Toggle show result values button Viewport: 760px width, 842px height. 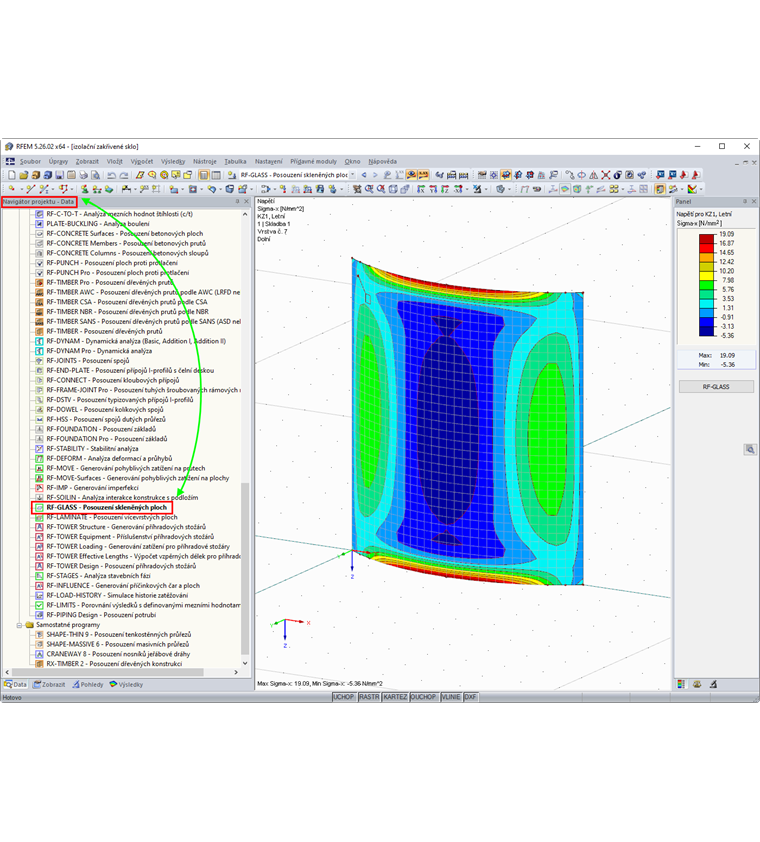423,175
